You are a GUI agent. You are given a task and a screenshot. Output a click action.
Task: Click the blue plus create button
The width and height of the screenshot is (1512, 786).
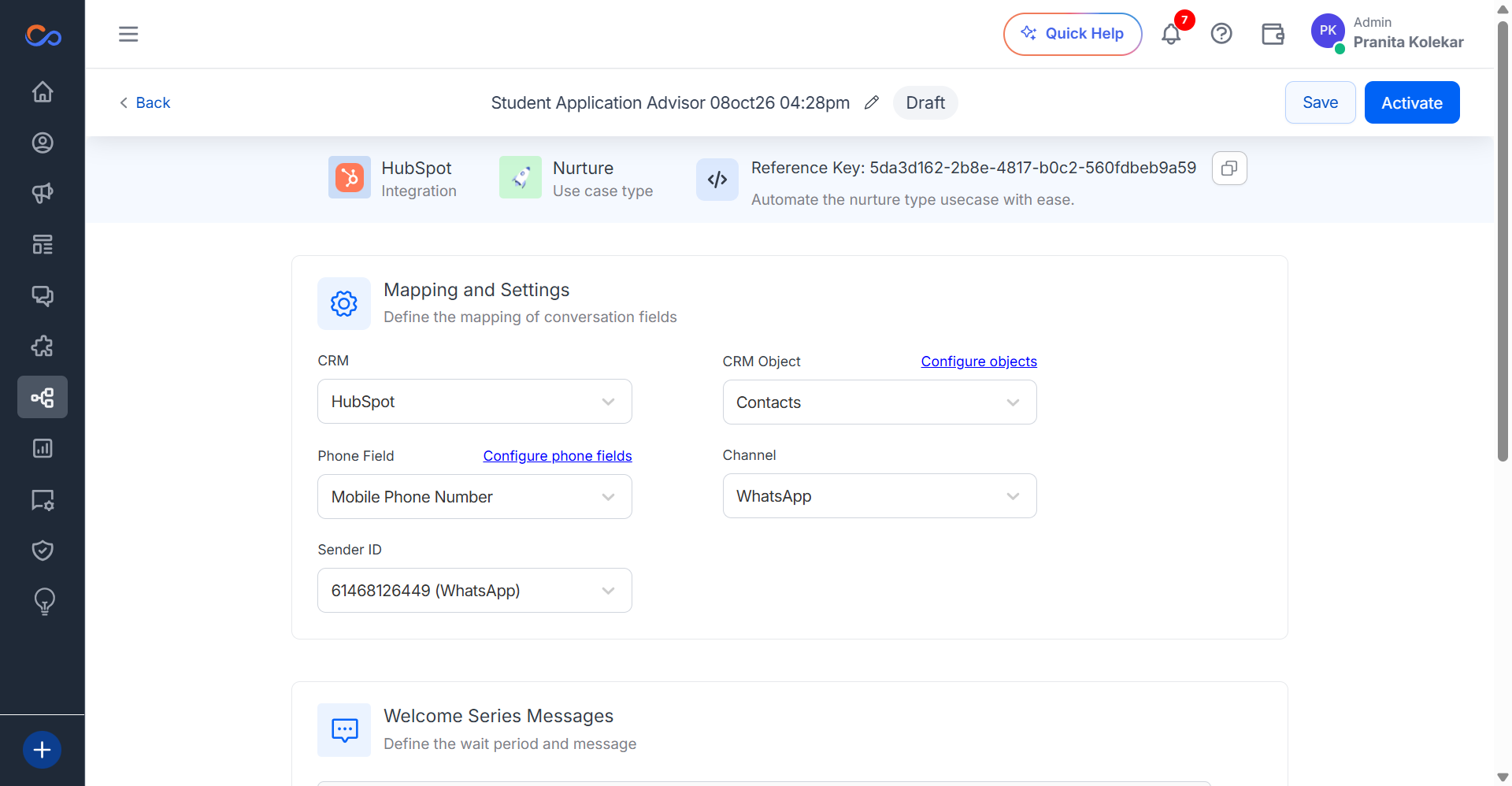(43, 750)
